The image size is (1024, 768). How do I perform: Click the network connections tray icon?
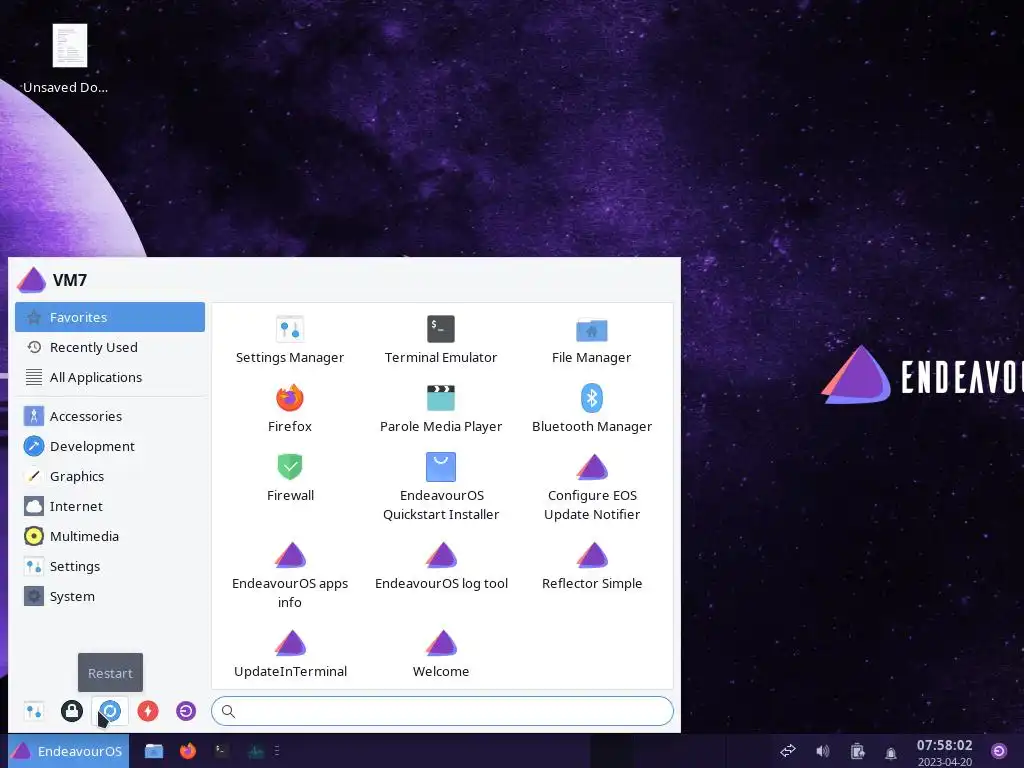pyautogui.click(x=788, y=751)
